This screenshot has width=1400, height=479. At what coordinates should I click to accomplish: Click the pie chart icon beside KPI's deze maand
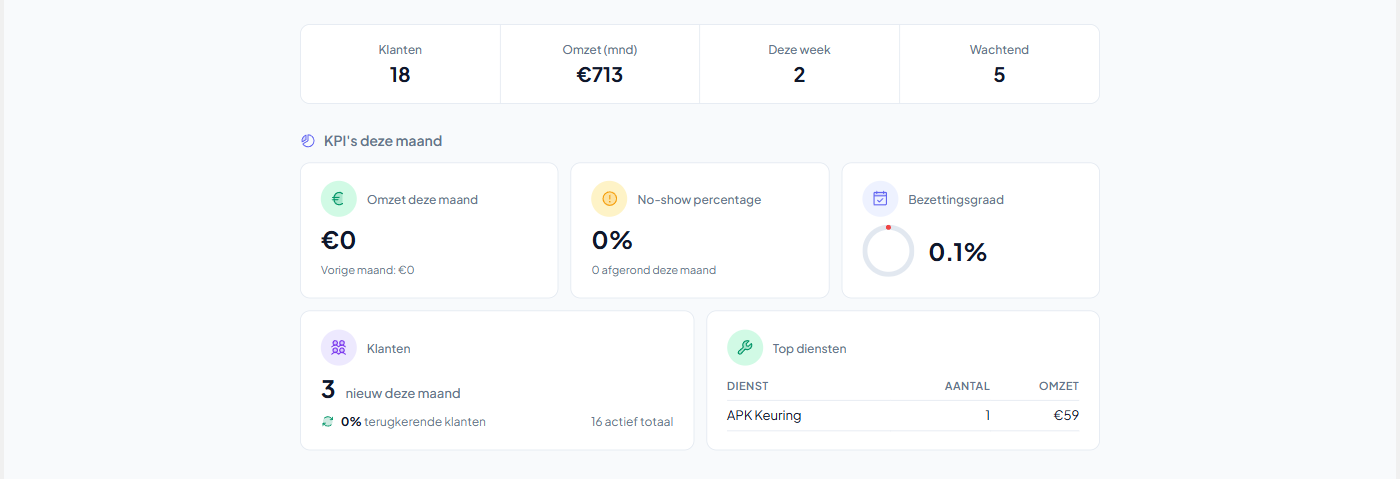[308, 141]
